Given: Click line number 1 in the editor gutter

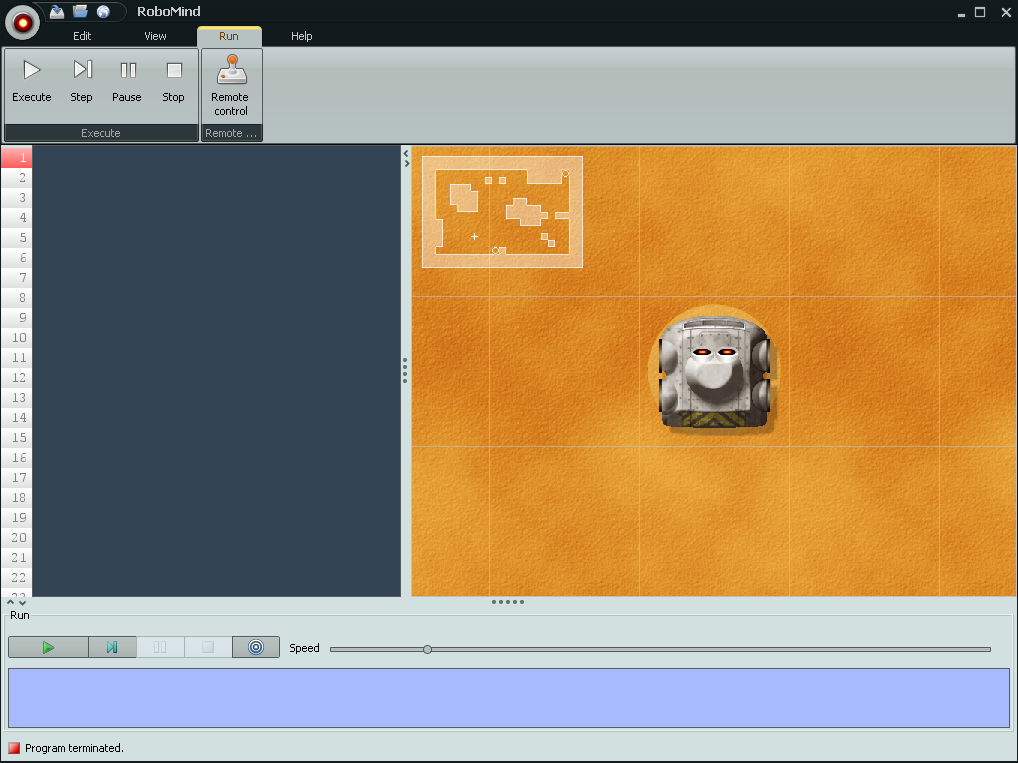Looking at the screenshot, I should point(17,158).
